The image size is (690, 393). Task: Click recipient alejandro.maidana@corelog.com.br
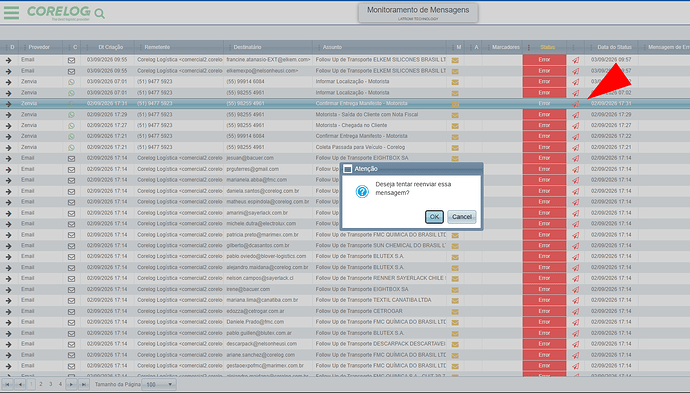pos(267,267)
